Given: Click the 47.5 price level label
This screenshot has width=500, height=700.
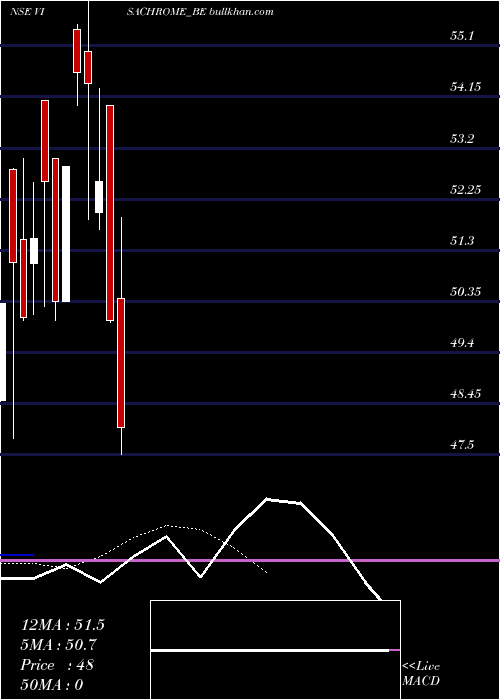Looking at the screenshot, I should (462, 445).
